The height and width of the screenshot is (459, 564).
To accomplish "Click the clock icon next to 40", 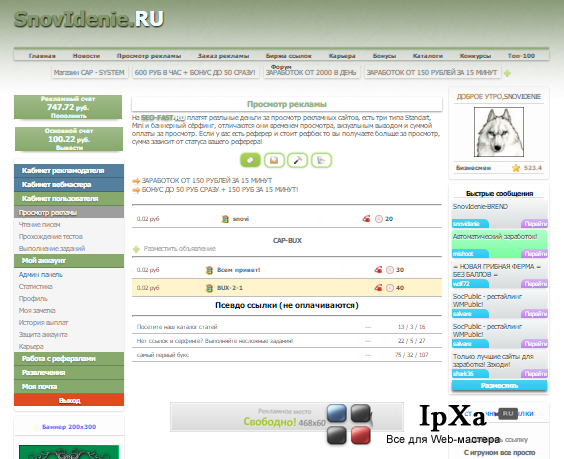I will tap(390, 288).
